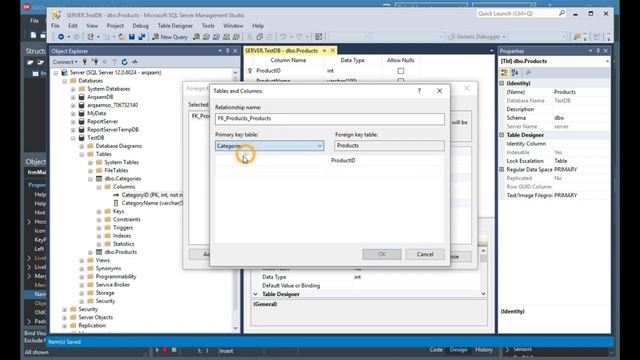The image size is (640, 360).
Task: Open the Connect dropdown in Object Explorer
Action: tap(65, 62)
